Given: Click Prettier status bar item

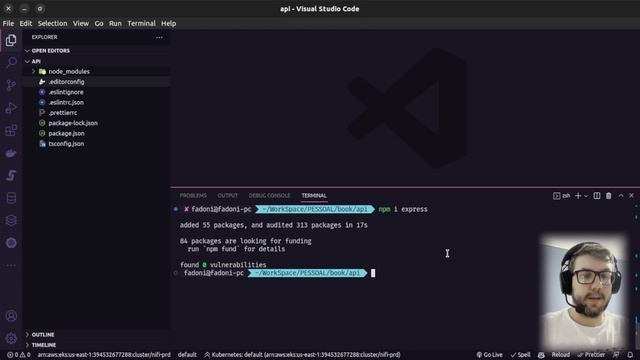Looking at the screenshot, I should tap(591, 355).
